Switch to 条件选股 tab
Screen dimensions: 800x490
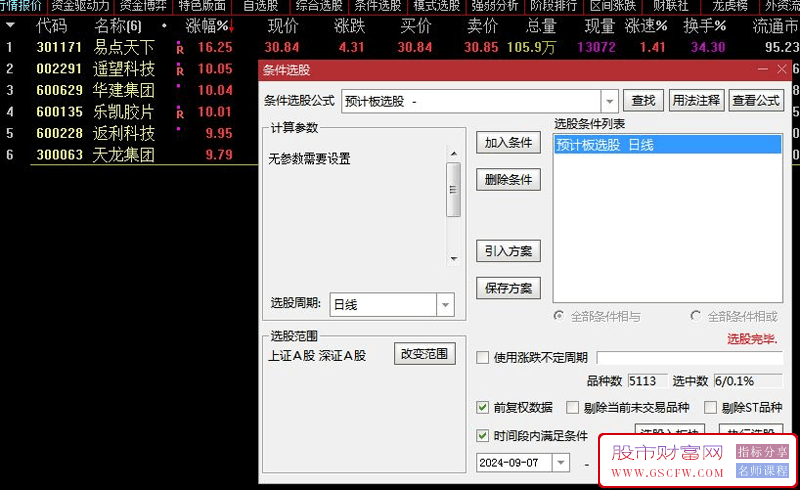pos(378,6)
